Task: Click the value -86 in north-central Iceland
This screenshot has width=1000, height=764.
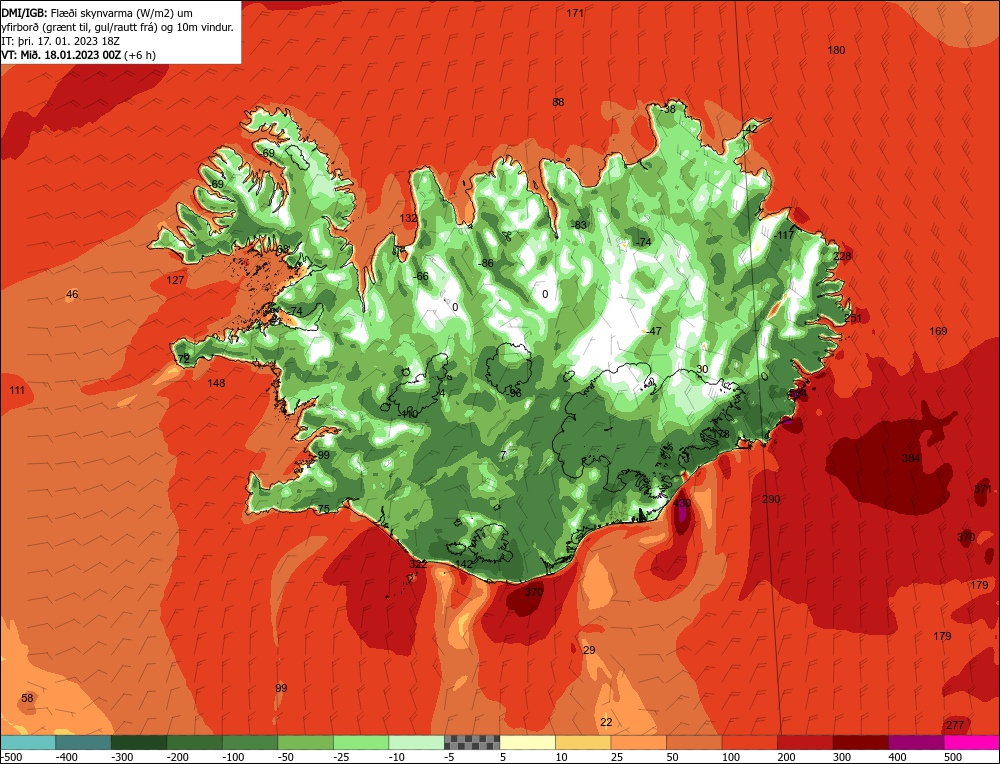Action: [x=486, y=263]
